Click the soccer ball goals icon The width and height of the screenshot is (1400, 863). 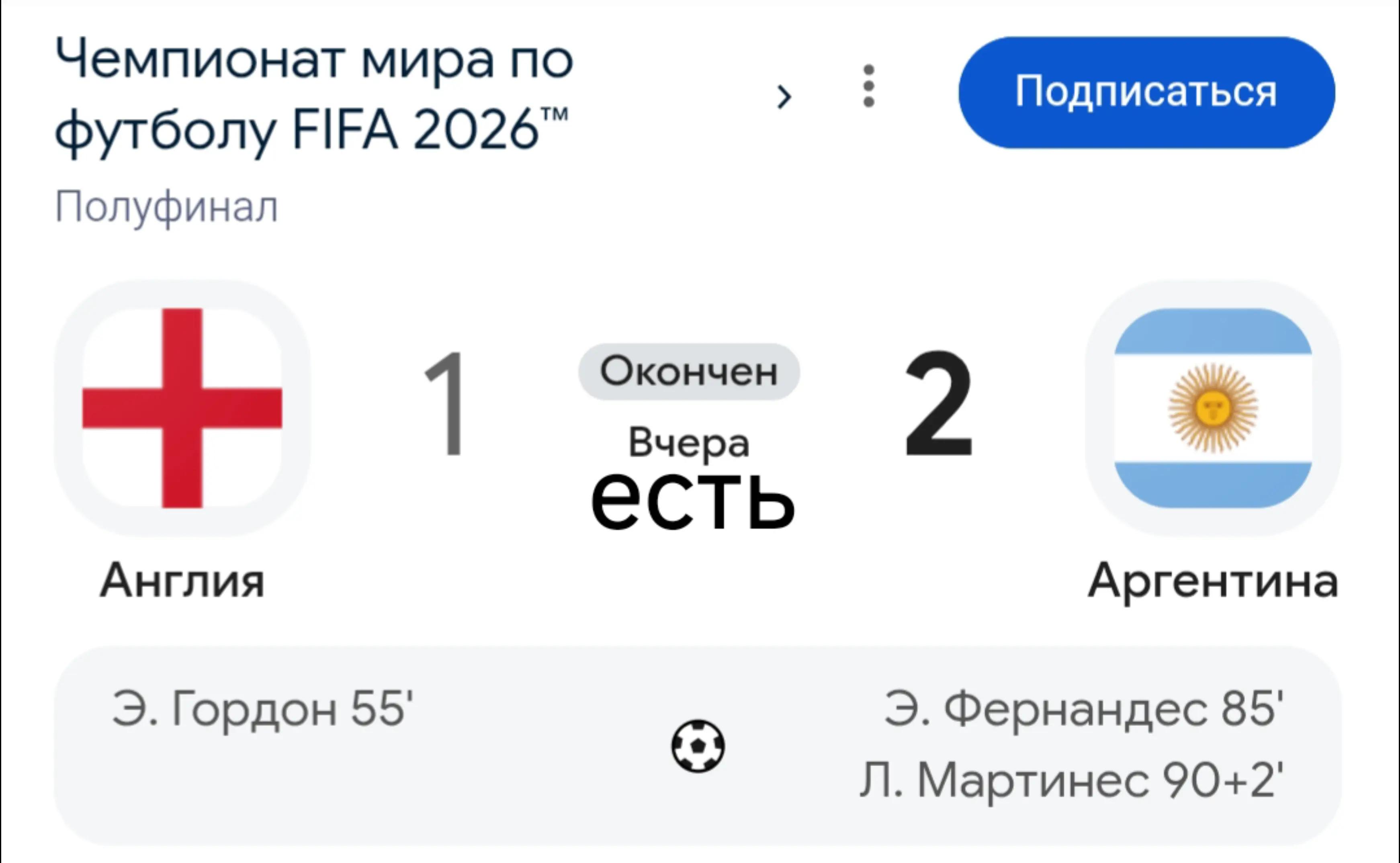click(698, 746)
